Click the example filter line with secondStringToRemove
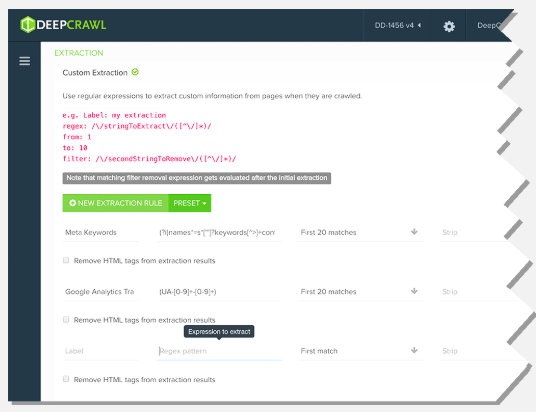The width and height of the screenshot is (536, 412). (149, 159)
